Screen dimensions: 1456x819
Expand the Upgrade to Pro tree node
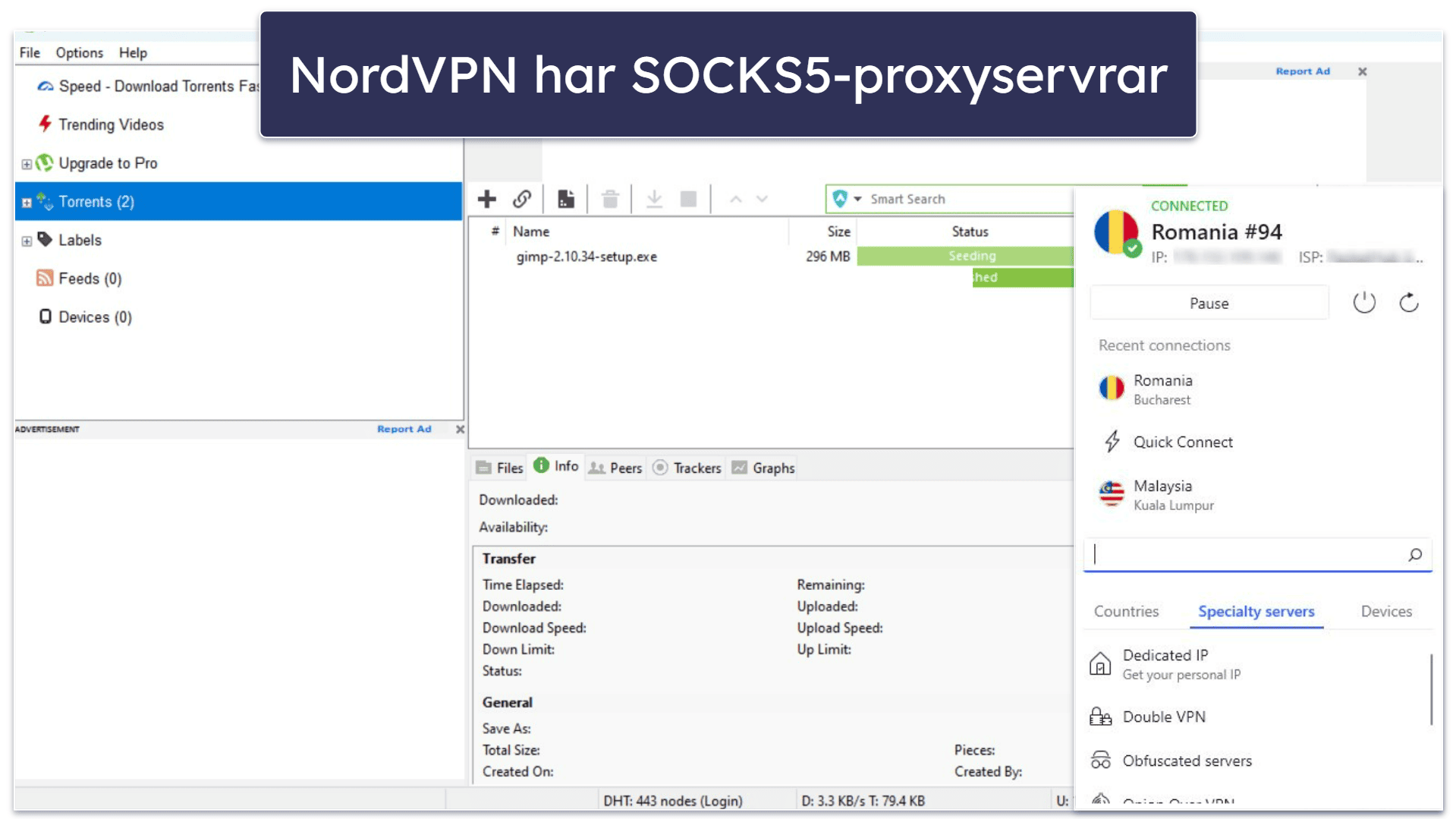(x=27, y=164)
